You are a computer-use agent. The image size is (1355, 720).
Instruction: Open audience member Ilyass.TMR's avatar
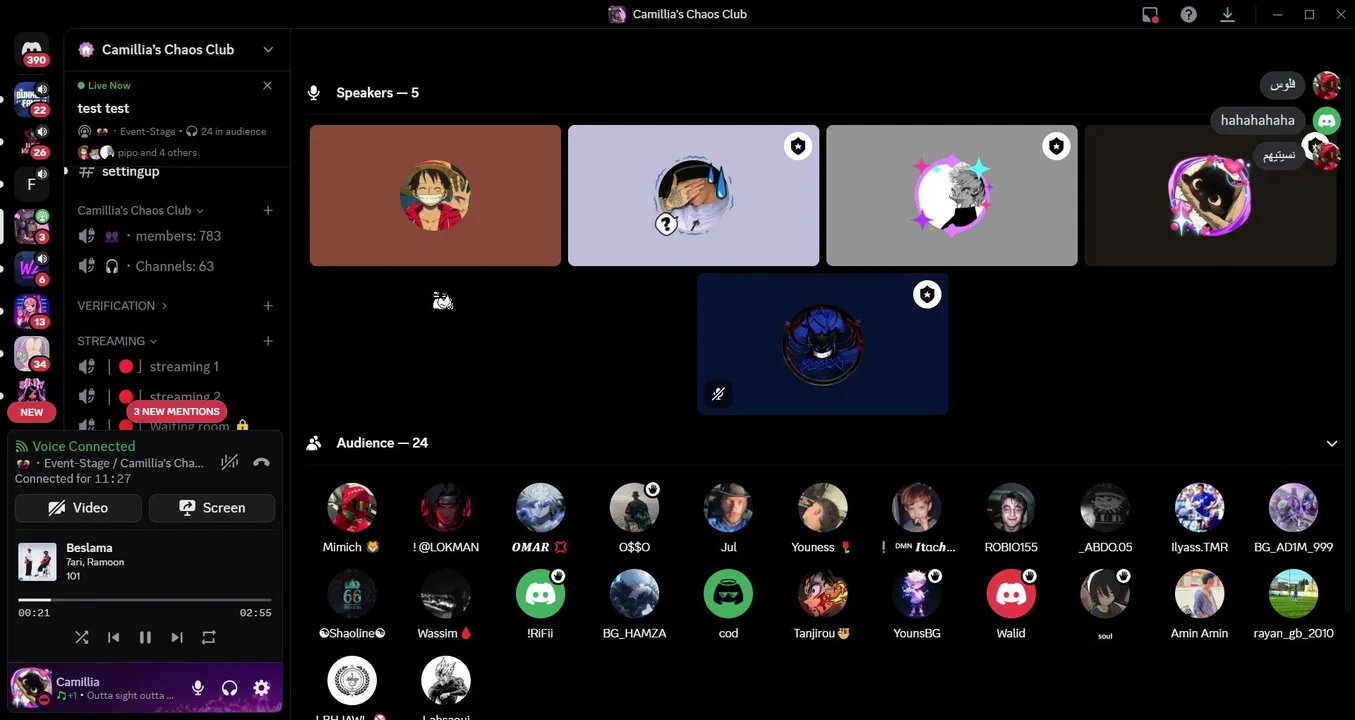coord(1199,508)
